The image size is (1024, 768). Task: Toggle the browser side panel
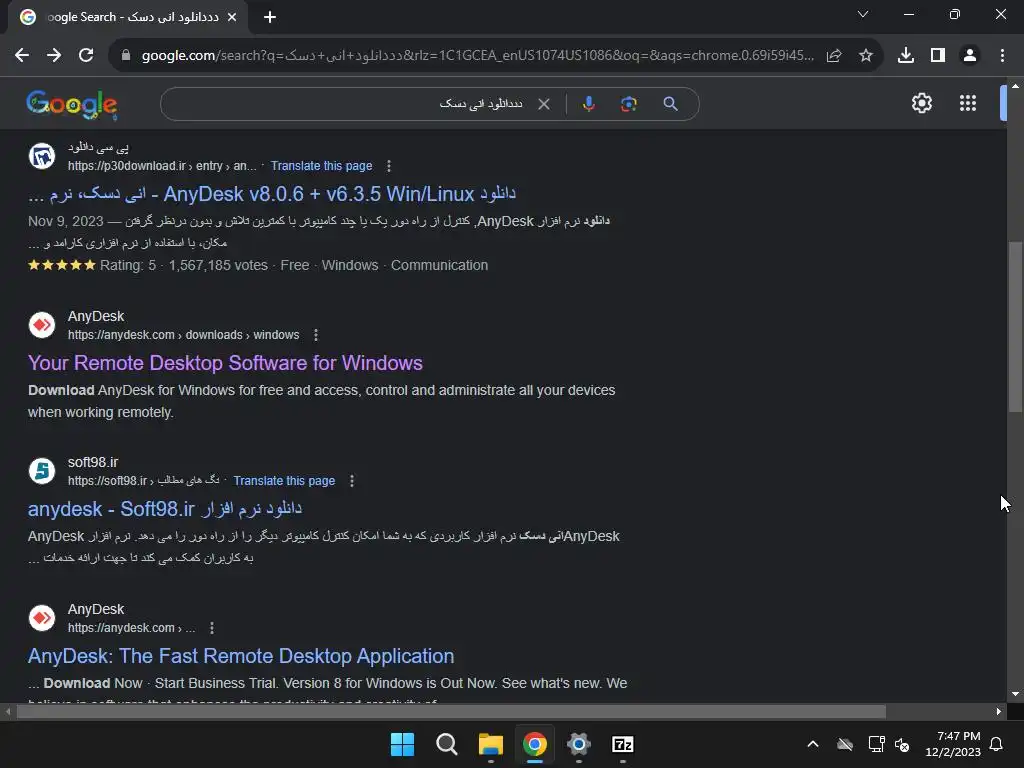[x=938, y=56]
